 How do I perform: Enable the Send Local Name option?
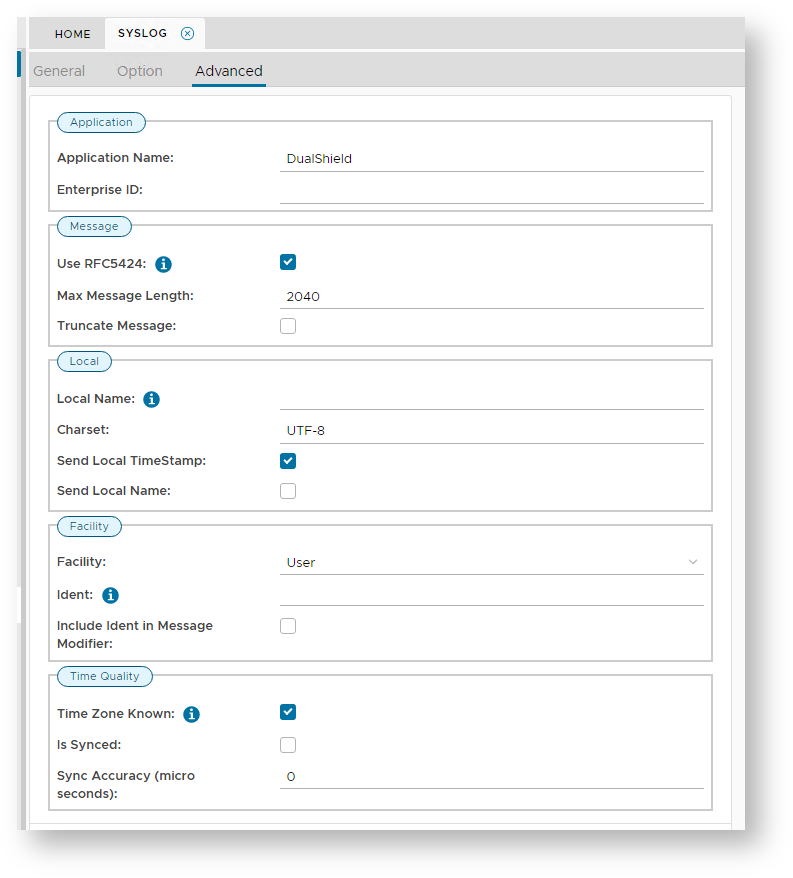(288, 490)
